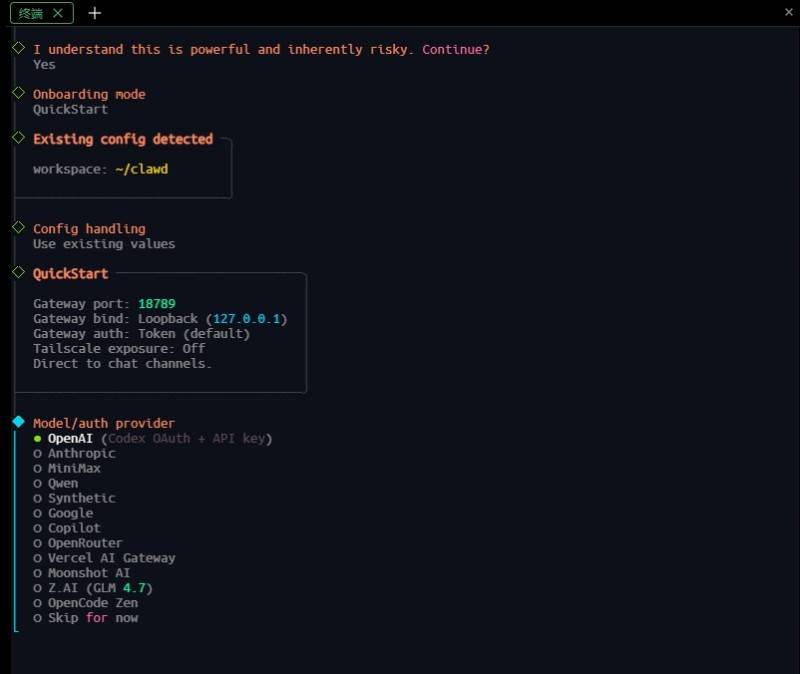Open a new terminal tab with plus icon

(94, 13)
